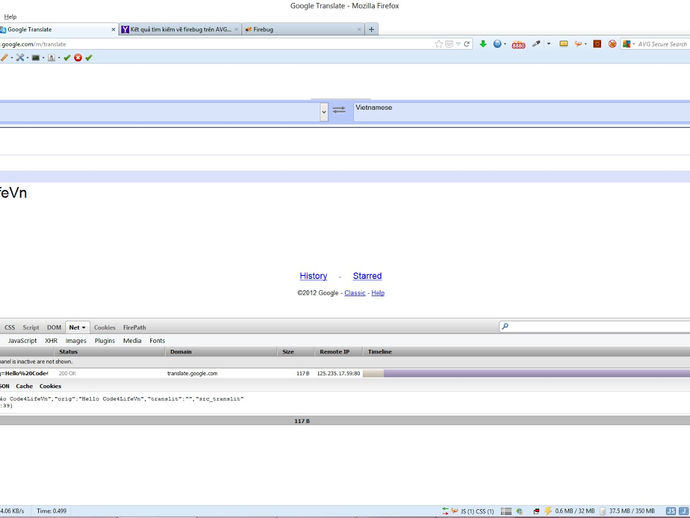
Task: Click the document validation toolbar icon
Action: 51,58
